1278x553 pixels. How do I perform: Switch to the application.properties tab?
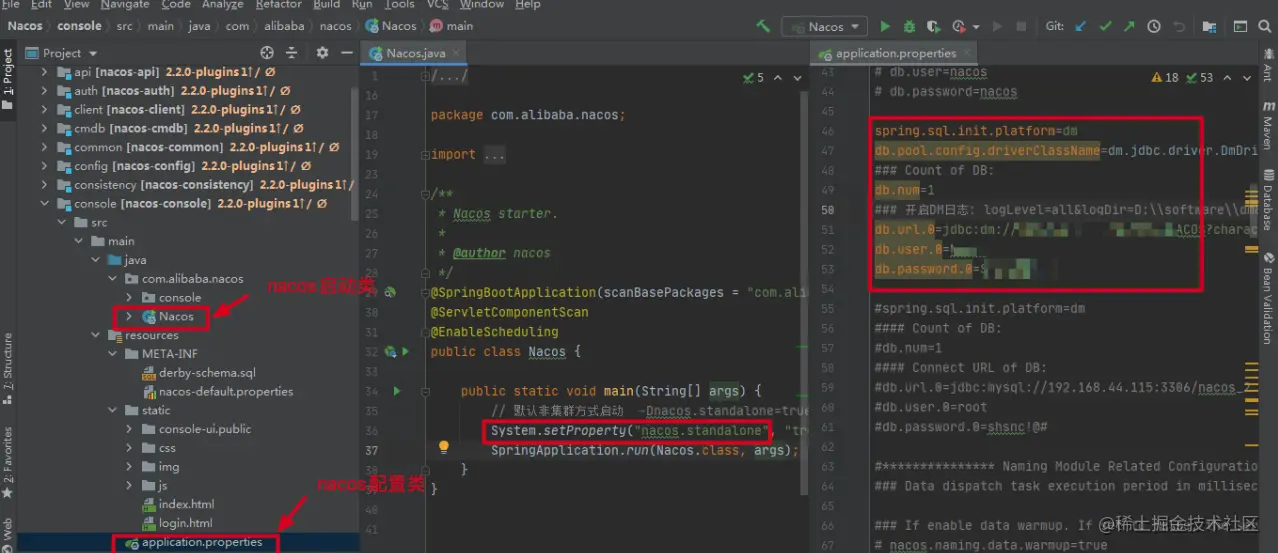(x=895, y=54)
